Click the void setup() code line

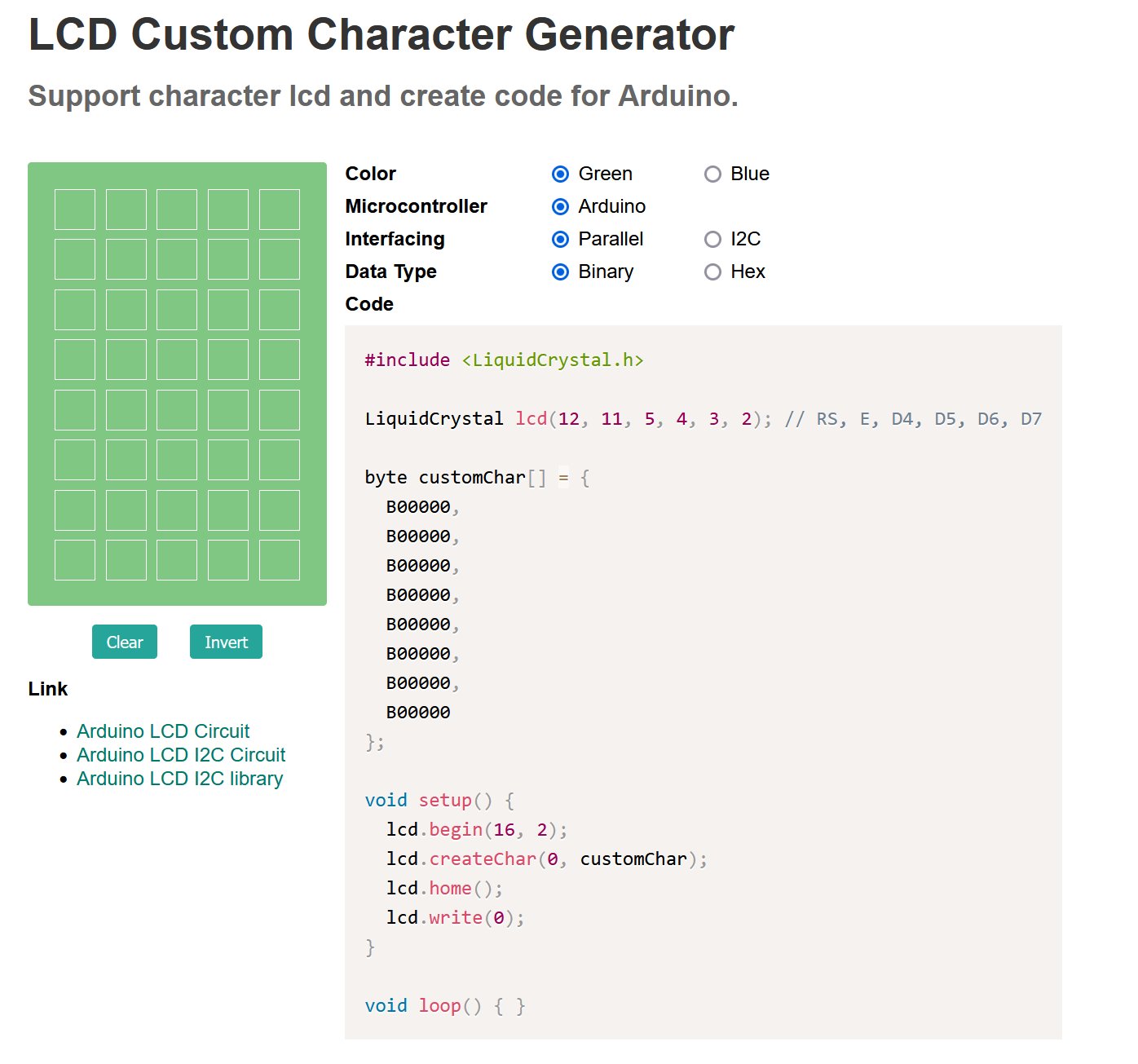point(439,801)
